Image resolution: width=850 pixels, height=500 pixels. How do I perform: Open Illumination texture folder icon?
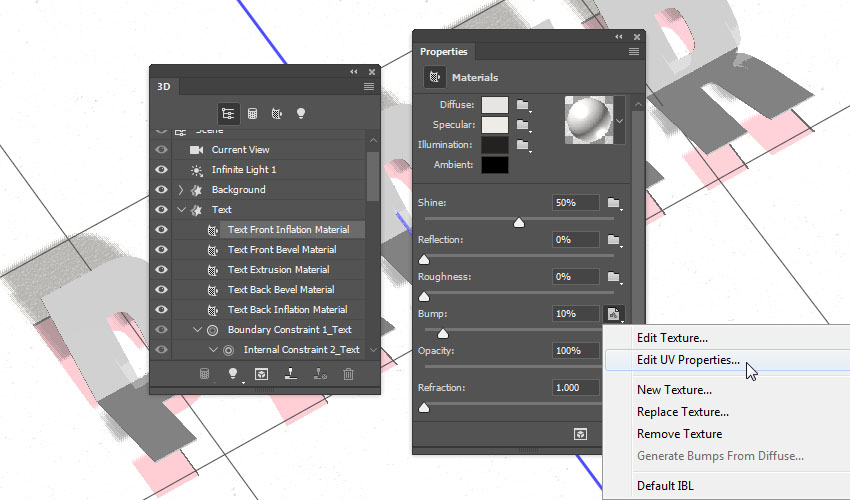point(523,145)
